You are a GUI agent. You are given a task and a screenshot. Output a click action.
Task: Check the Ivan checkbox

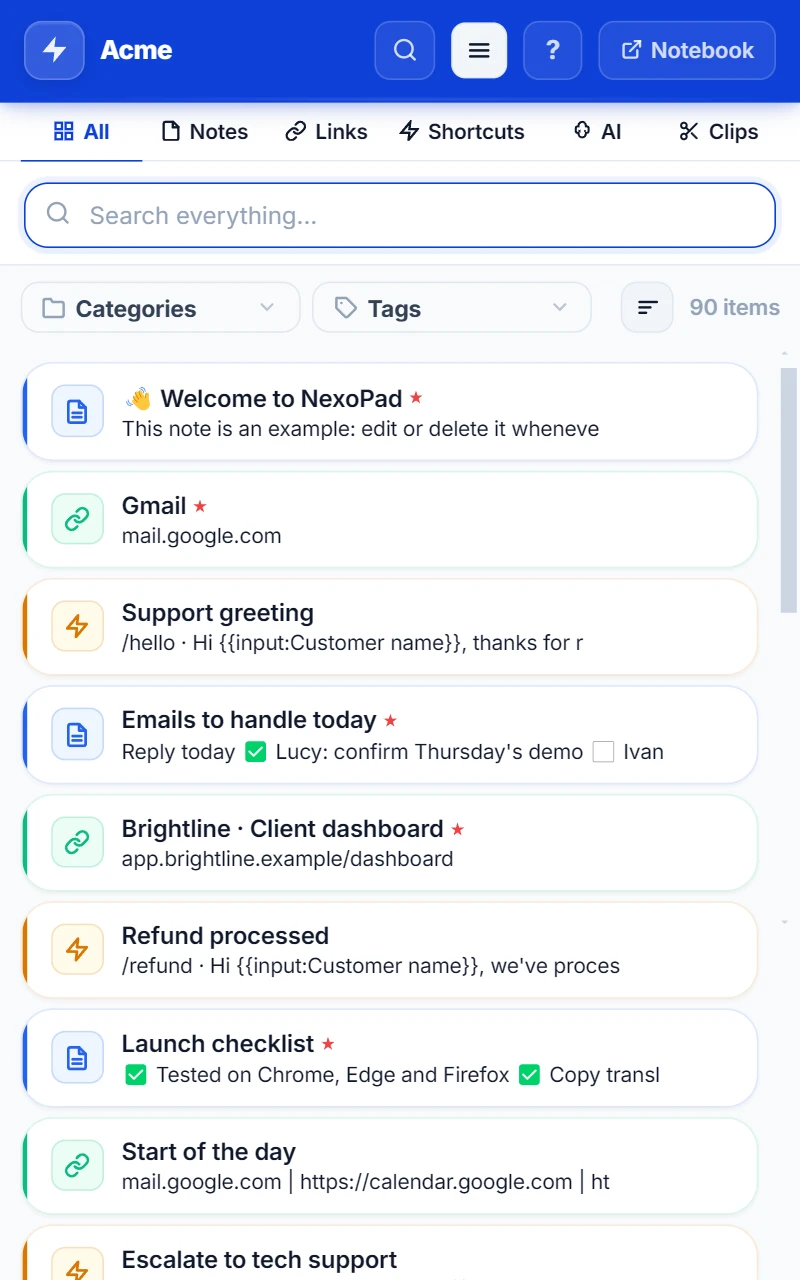click(x=603, y=752)
